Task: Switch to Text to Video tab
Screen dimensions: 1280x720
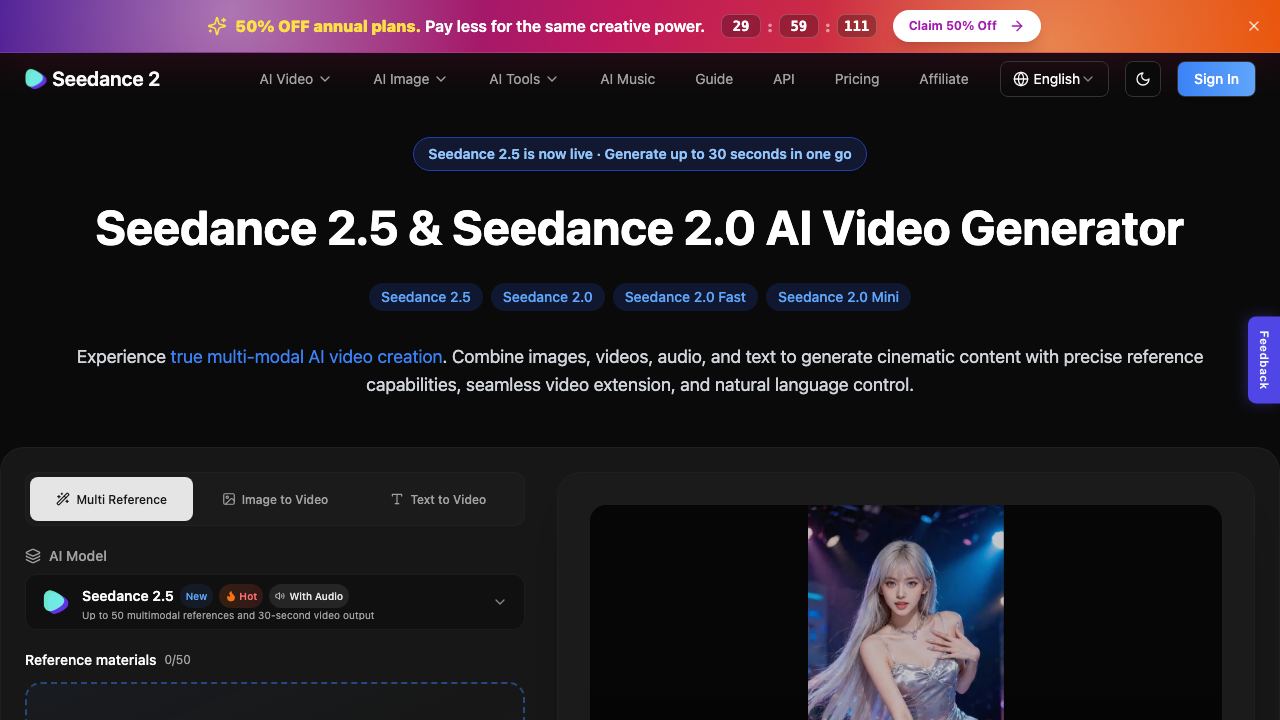Action: tap(438, 499)
